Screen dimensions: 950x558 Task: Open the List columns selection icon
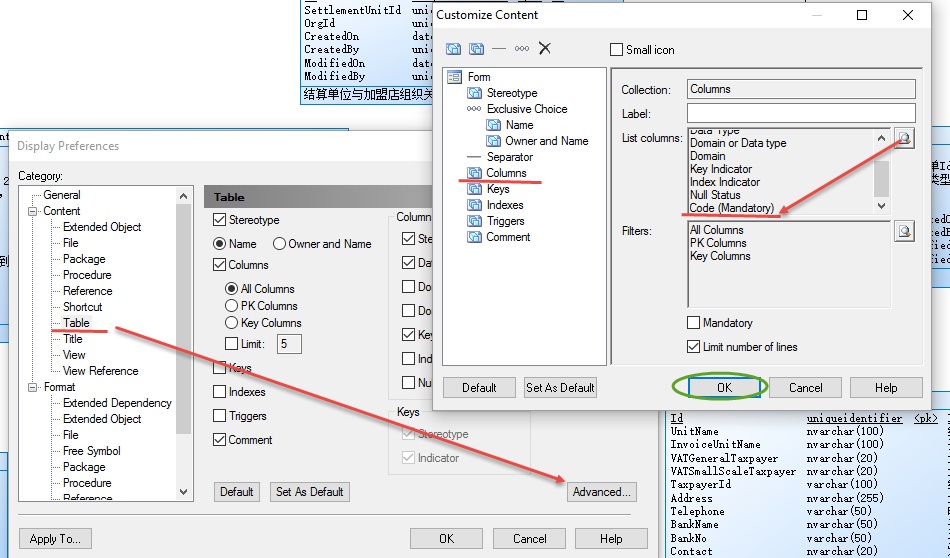click(x=904, y=138)
